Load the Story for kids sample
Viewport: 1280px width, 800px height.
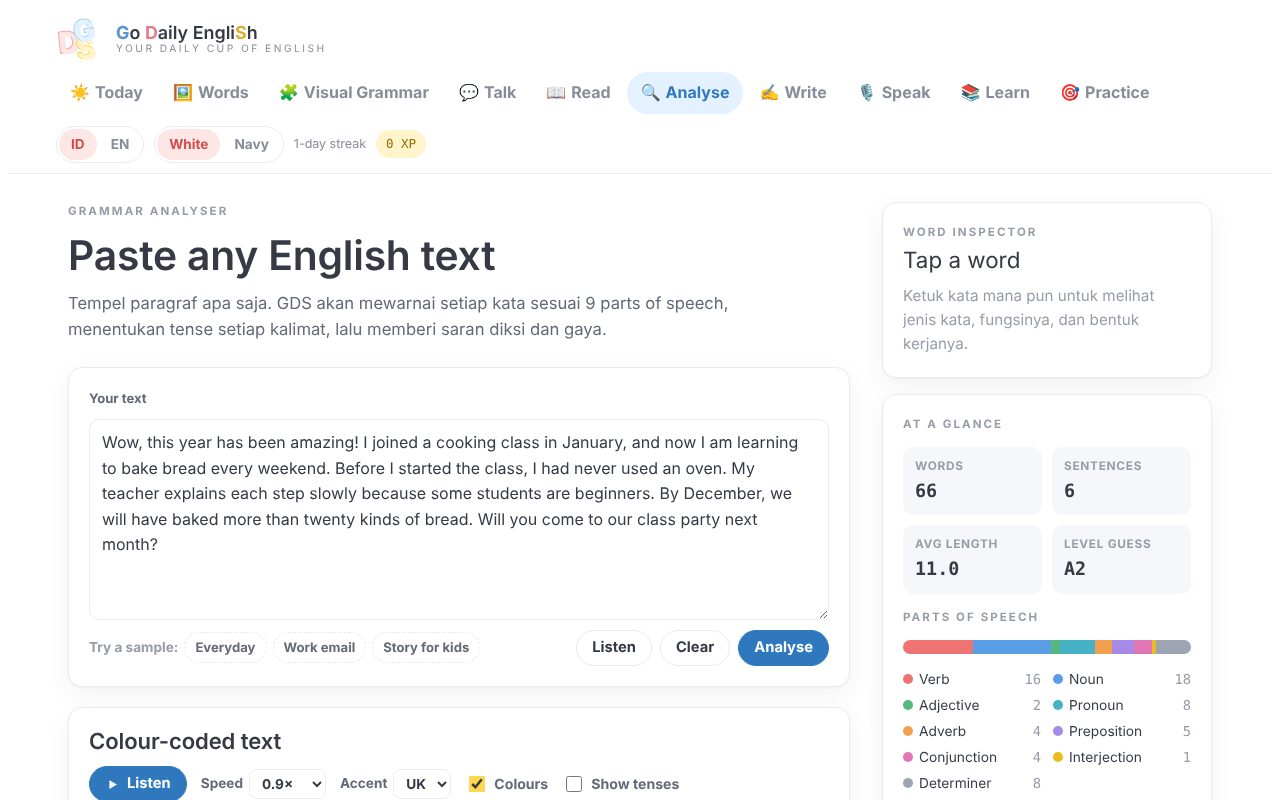pyautogui.click(x=426, y=647)
